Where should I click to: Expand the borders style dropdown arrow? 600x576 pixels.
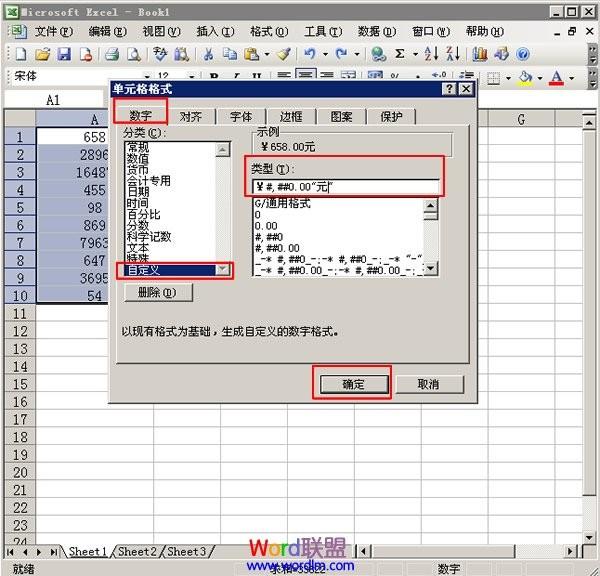tap(509, 78)
